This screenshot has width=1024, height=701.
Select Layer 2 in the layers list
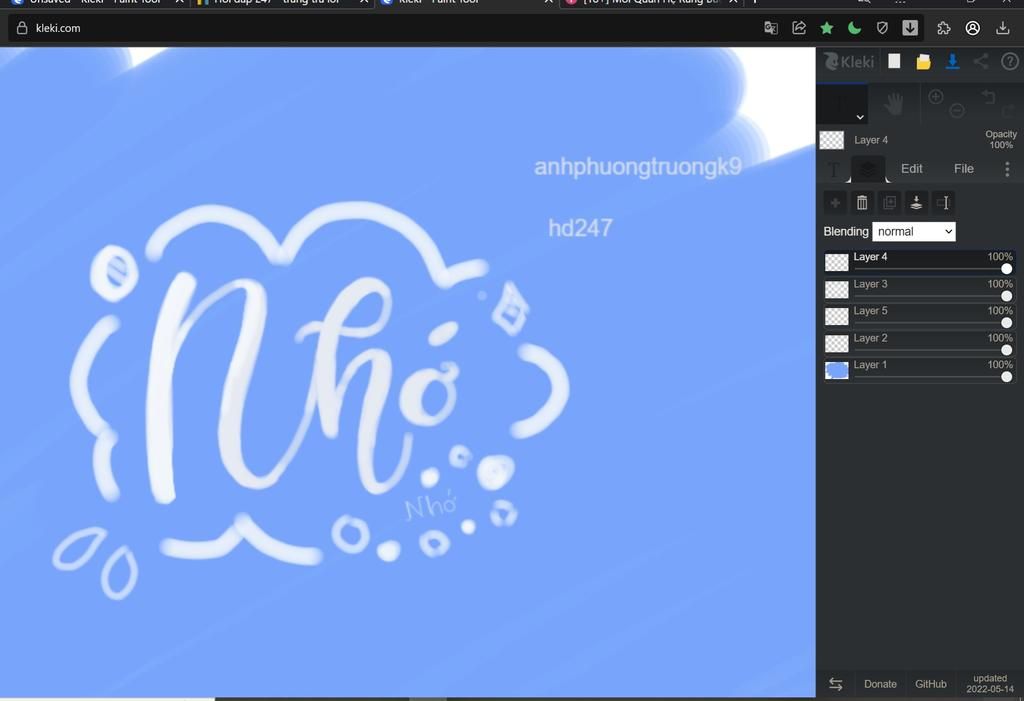tap(919, 343)
